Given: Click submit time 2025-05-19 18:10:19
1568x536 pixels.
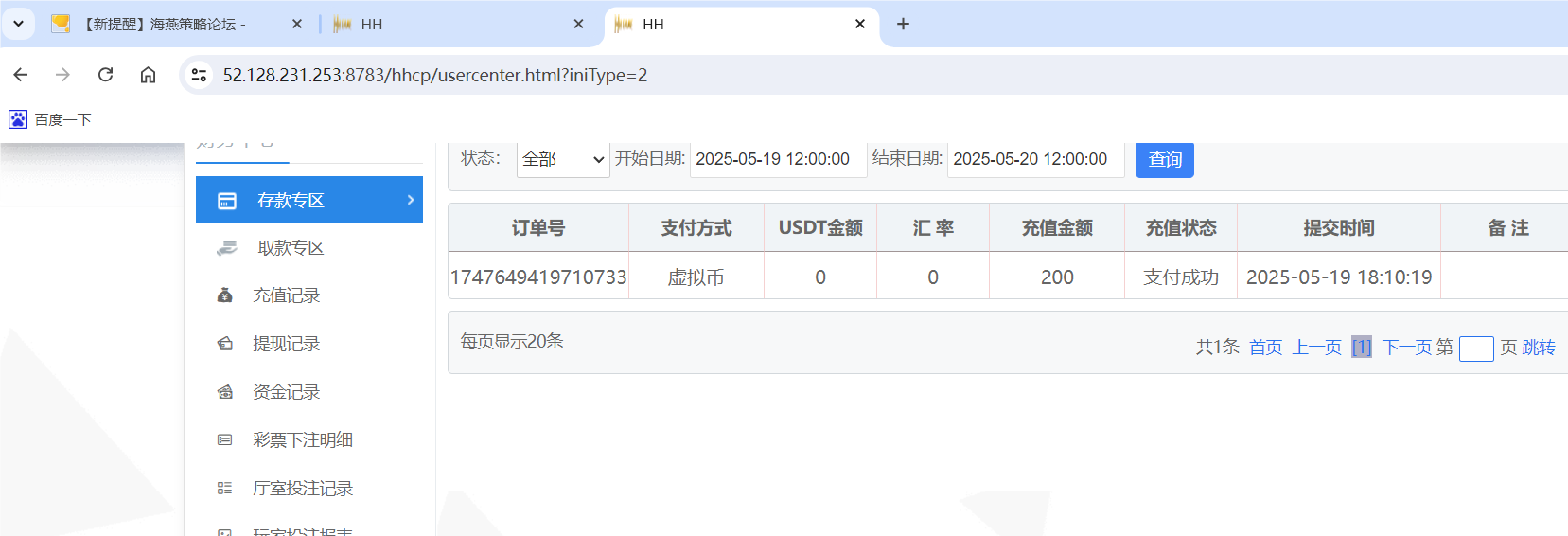Looking at the screenshot, I should (x=1339, y=277).
